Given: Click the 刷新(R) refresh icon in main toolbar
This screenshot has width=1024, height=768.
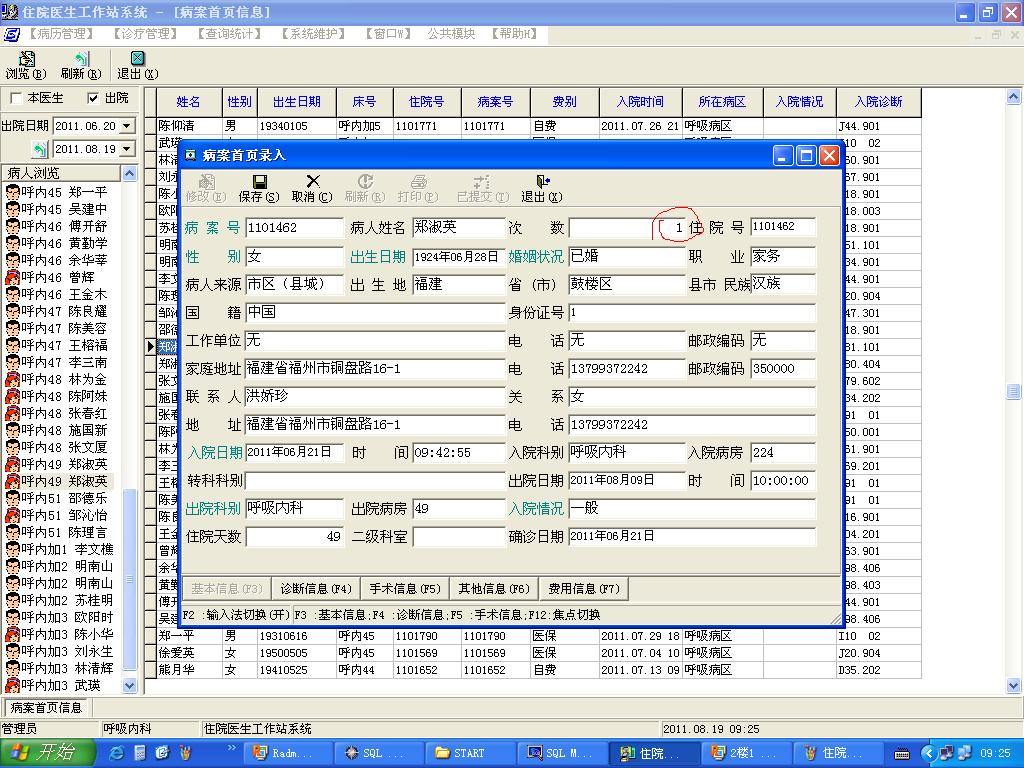Looking at the screenshot, I should [x=81, y=65].
